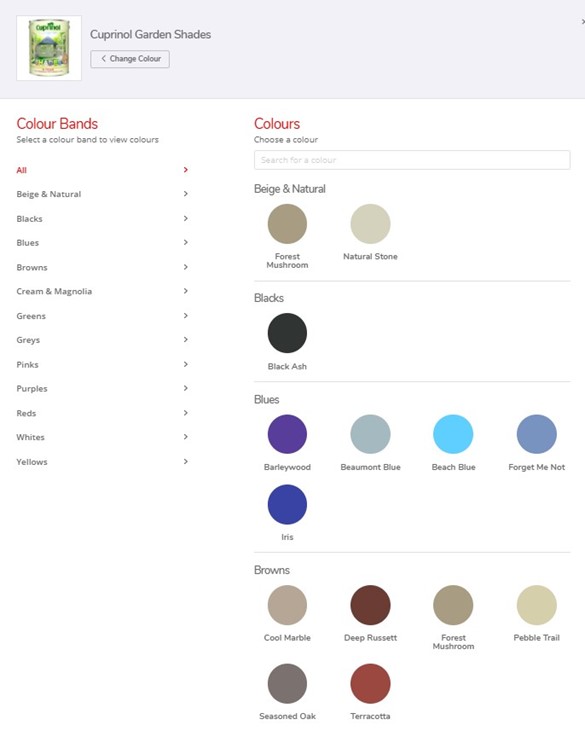Pick the Beaumont Blue colour swatch
585x731 pixels.
(370, 434)
